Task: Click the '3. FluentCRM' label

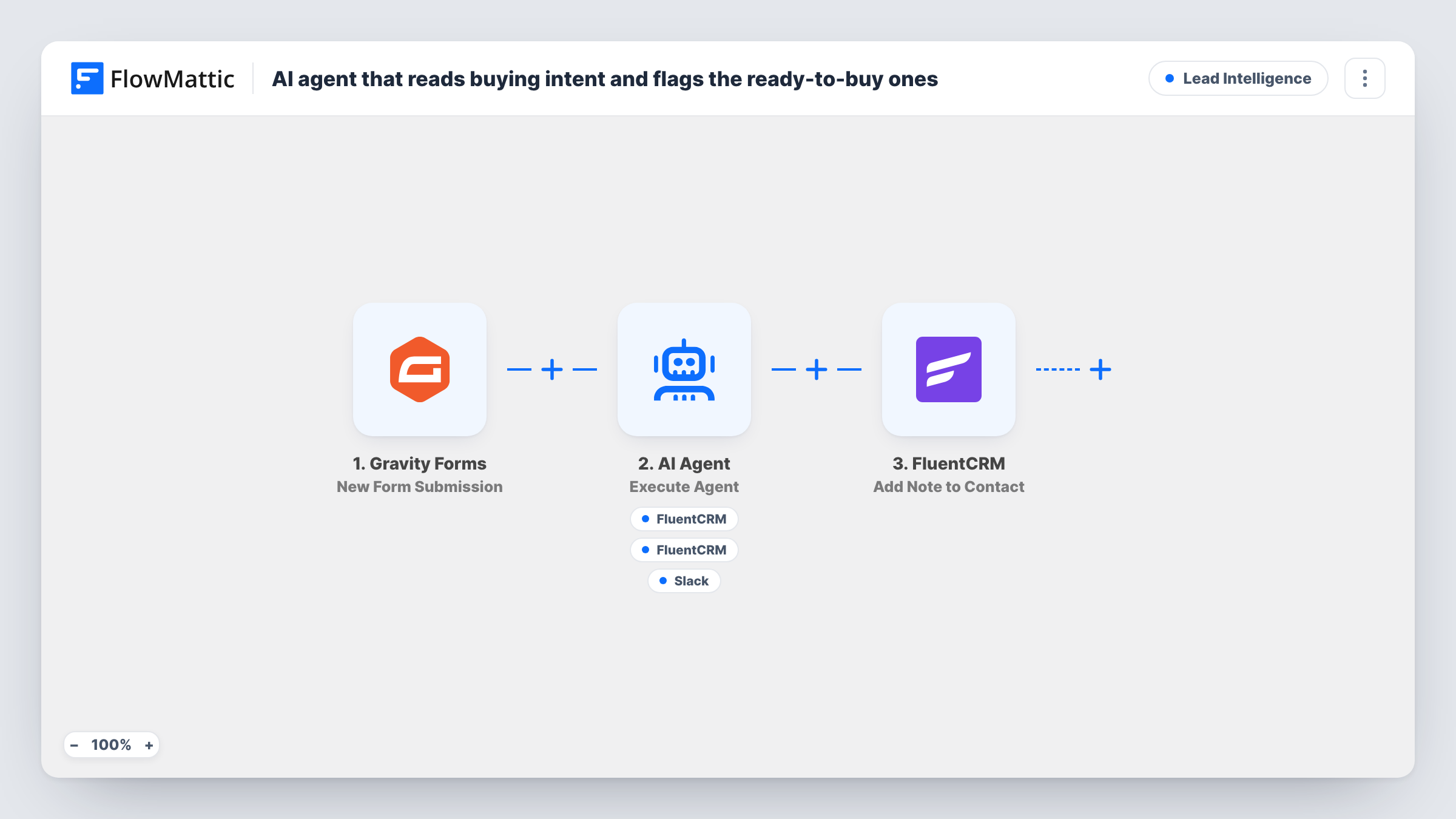Action: (x=949, y=463)
